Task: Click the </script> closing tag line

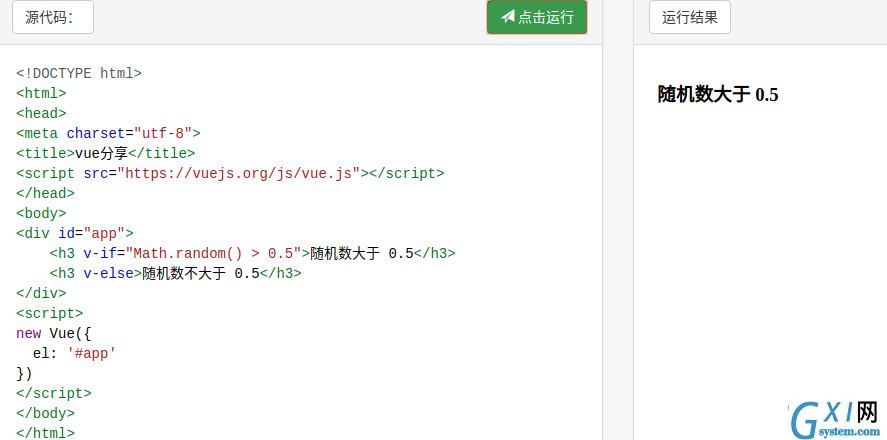Action: point(54,393)
